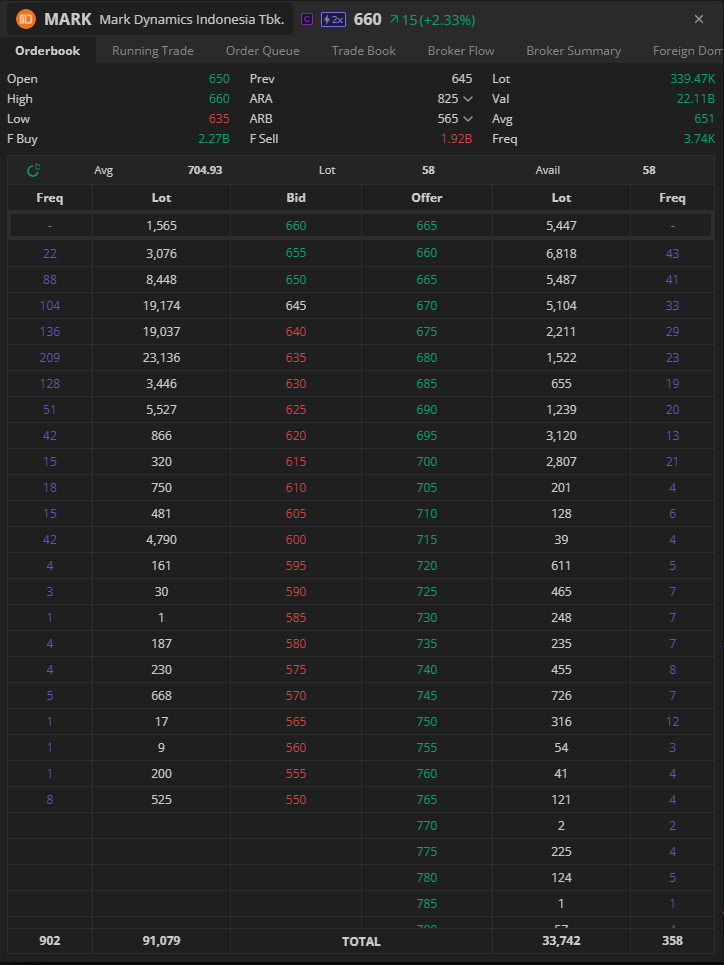
Task: Click offer lot 3,120
Action: (x=561, y=436)
